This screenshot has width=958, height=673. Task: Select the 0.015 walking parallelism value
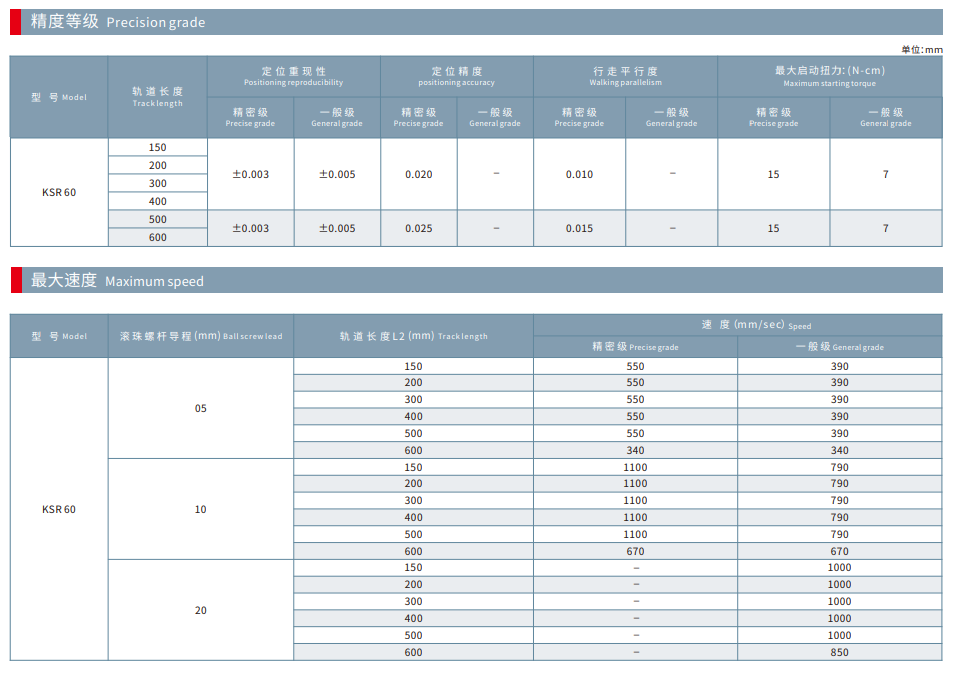click(x=579, y=228)
